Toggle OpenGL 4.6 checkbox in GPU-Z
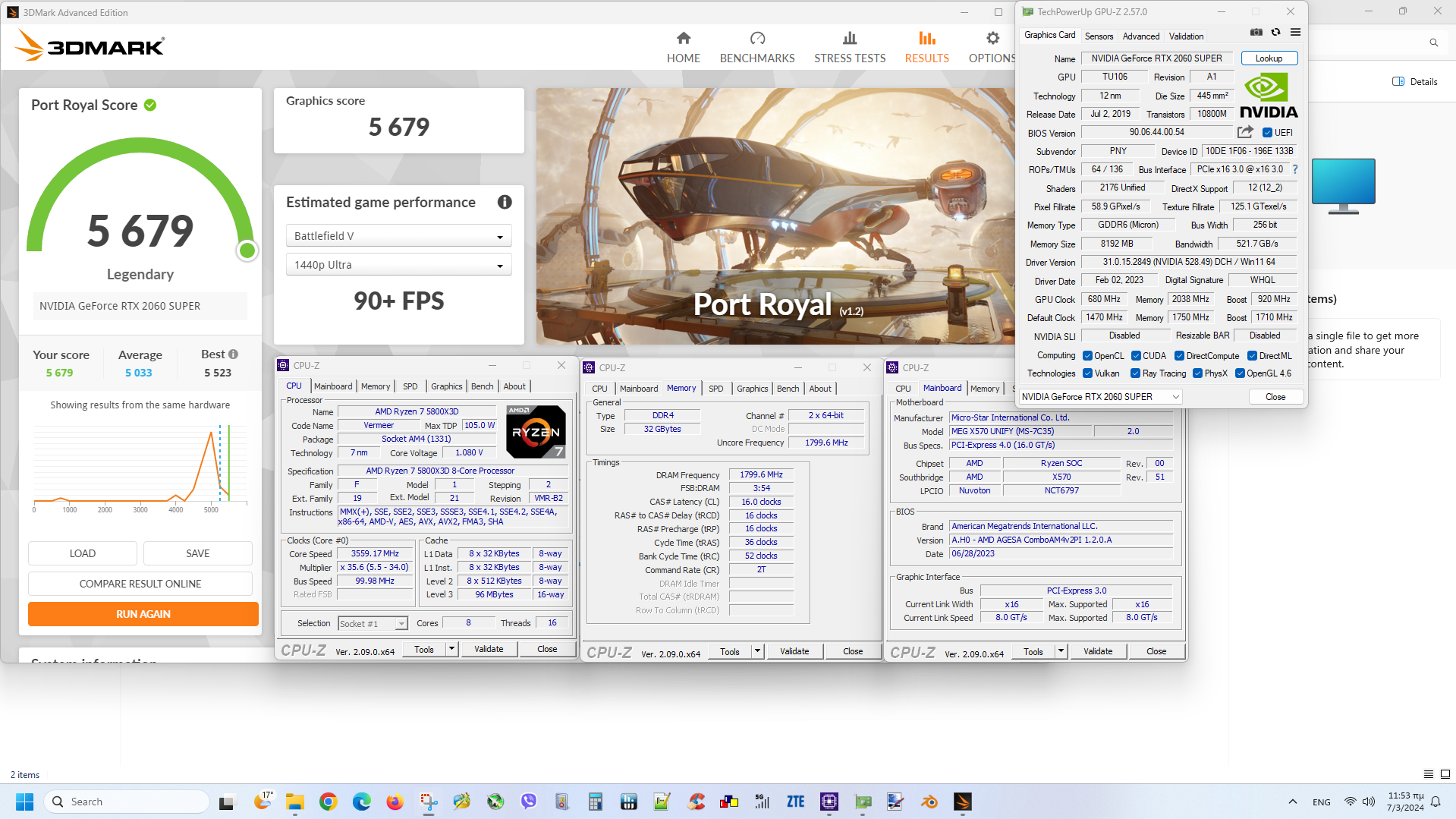 (1240, 373)
